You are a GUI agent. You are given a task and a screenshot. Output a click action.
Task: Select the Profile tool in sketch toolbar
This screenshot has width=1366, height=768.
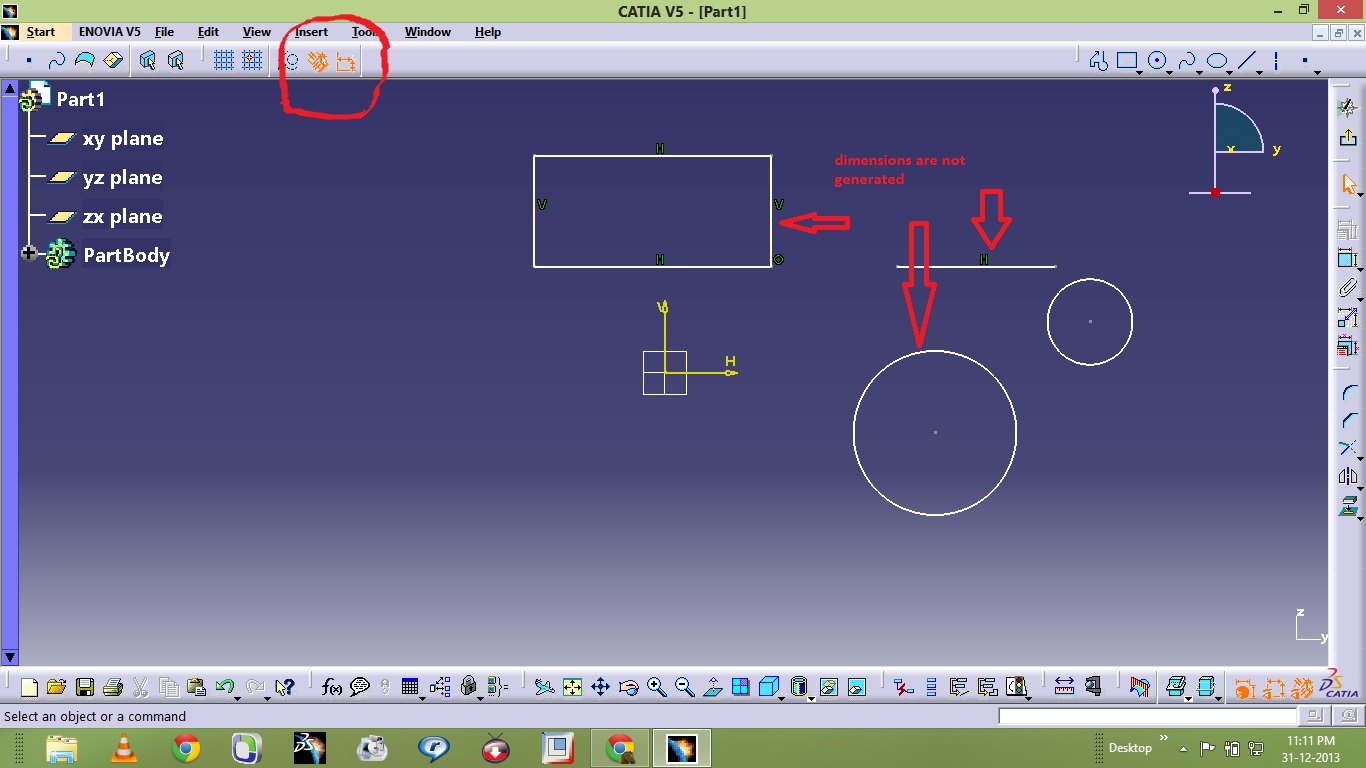1098,61
